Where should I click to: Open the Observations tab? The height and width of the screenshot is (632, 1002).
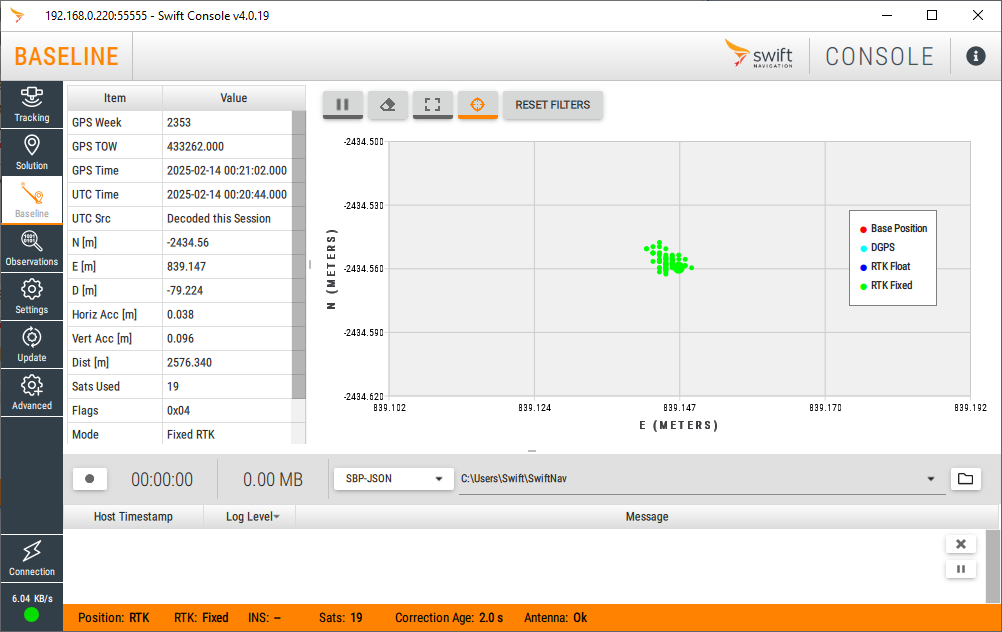(x=31, y=249)
